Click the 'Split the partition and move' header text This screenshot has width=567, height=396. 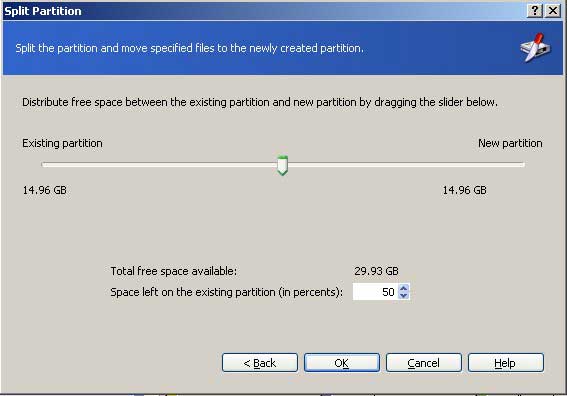click(189, 48)
